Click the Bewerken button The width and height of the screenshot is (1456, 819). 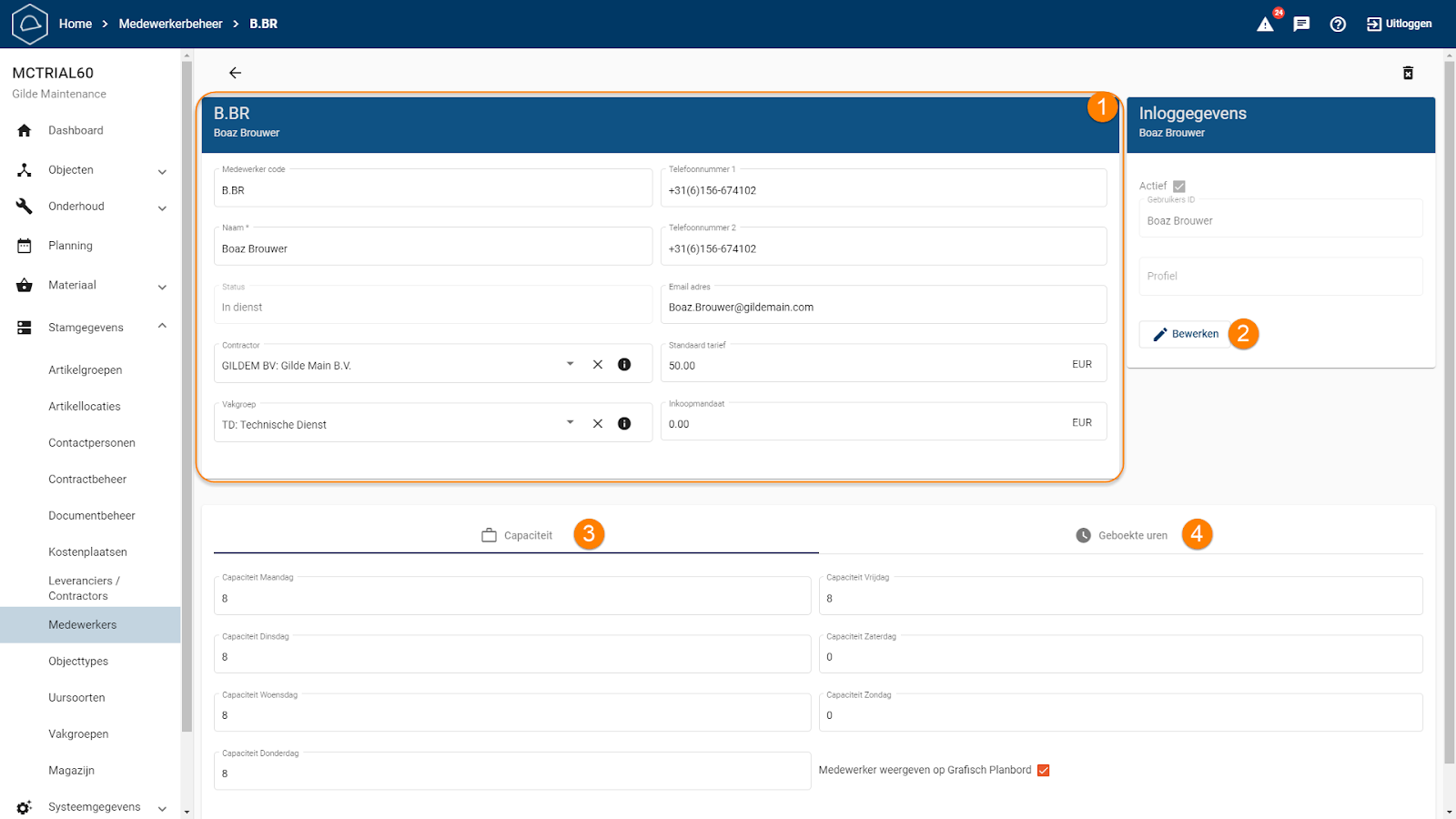1185,334
